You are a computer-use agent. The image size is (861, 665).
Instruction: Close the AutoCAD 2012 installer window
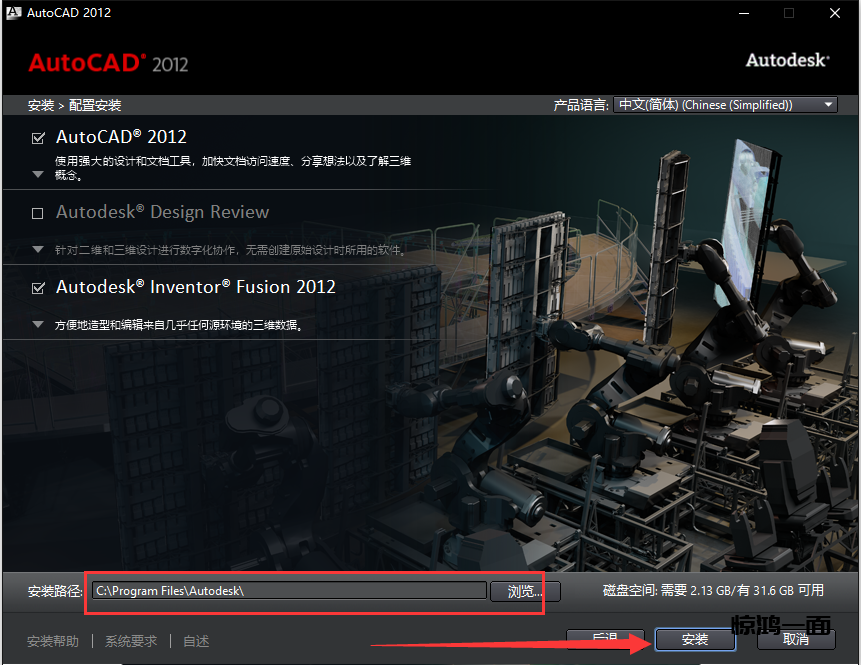coord(835,13)
